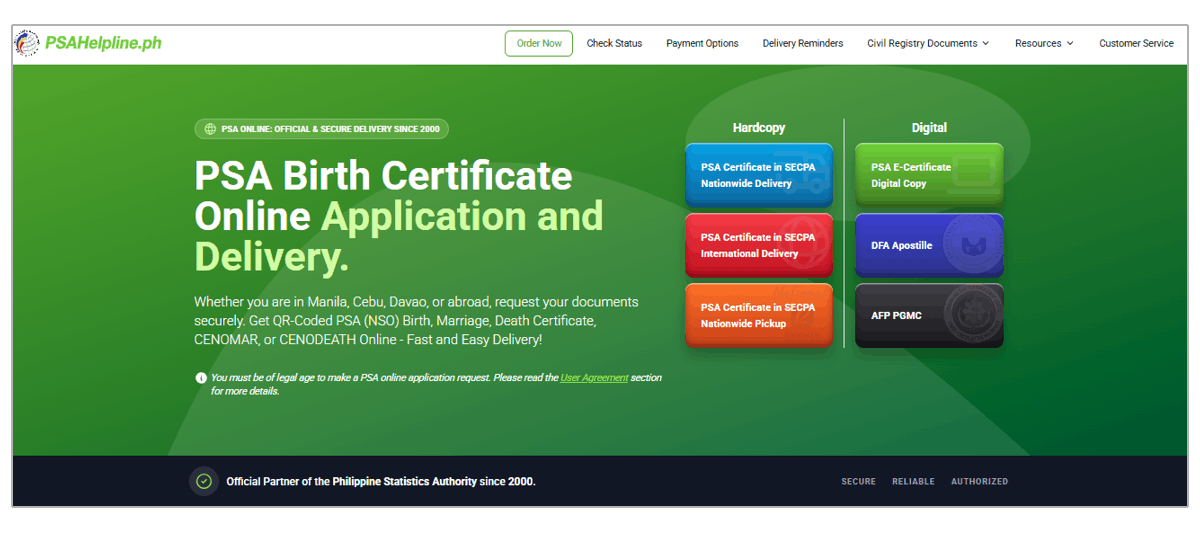Choose the AFP PGMC card

tap(929, 315)
